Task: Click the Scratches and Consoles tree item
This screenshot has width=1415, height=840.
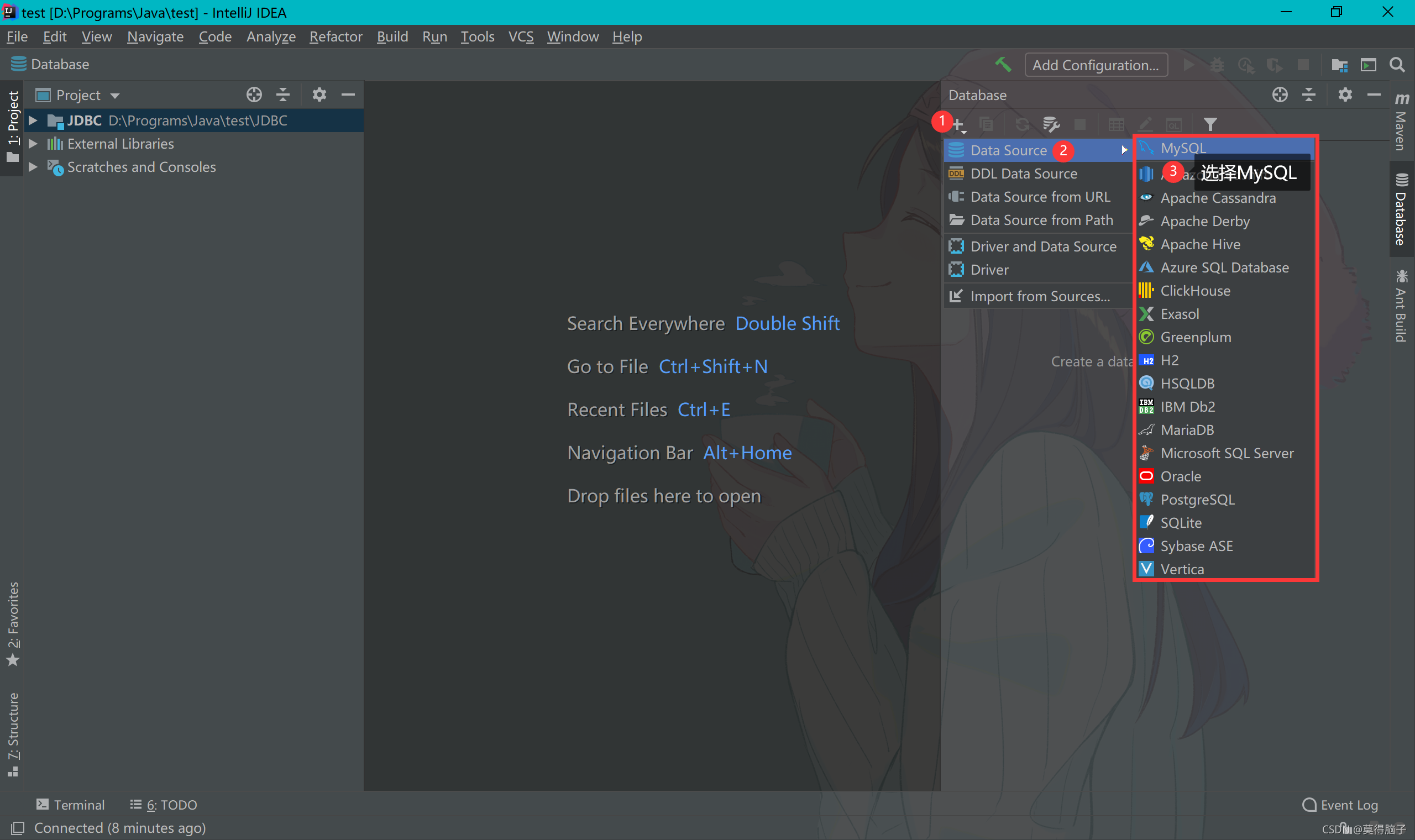Action: 141,167
